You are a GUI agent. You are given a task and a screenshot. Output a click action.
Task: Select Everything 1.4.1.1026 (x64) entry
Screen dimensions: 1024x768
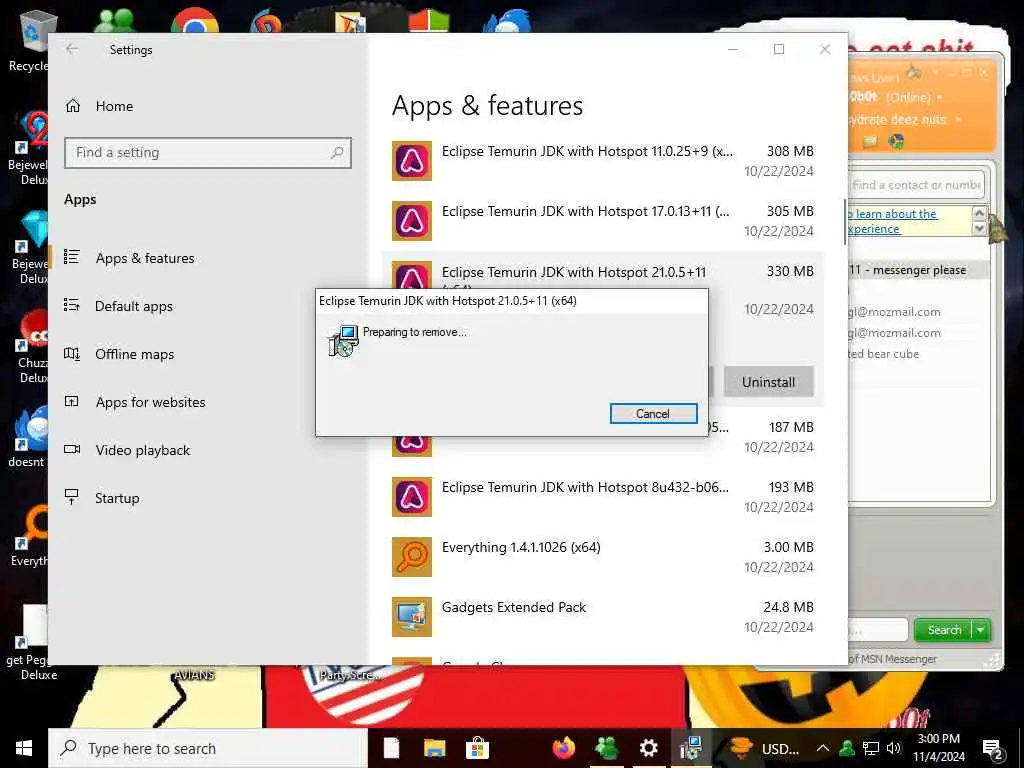pos(603,557)
